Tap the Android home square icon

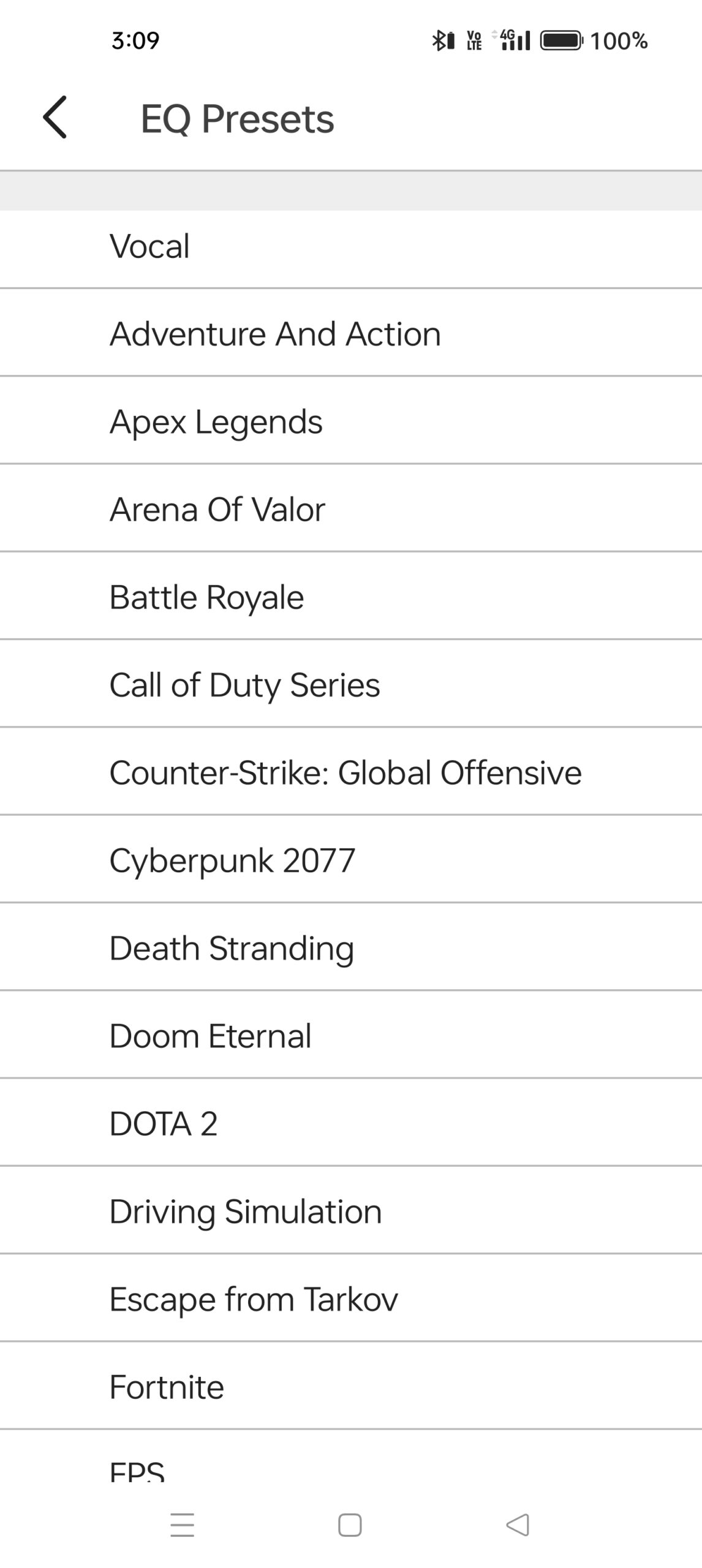tap(350, 1525)
